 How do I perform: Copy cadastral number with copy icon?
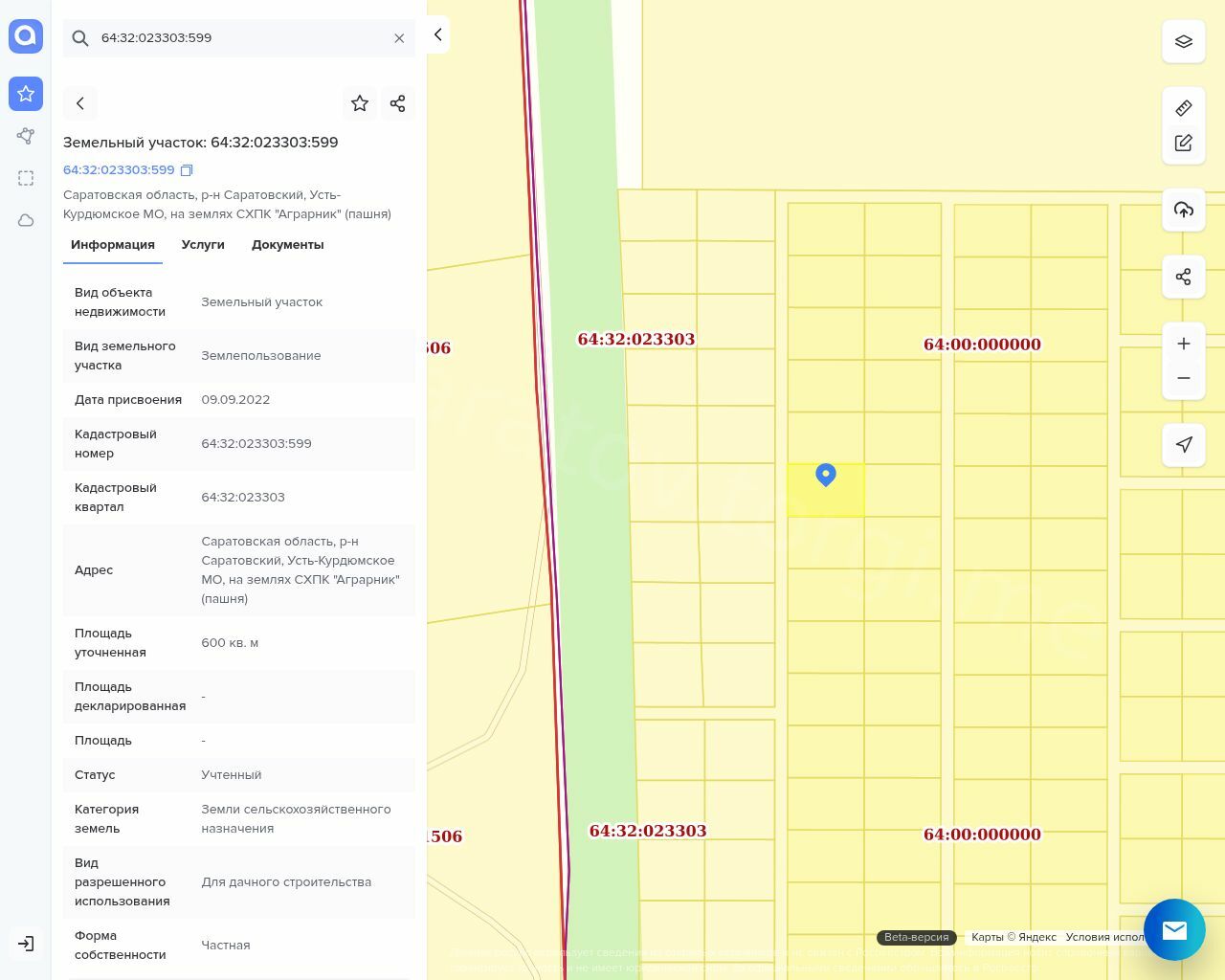click(187, 170)
